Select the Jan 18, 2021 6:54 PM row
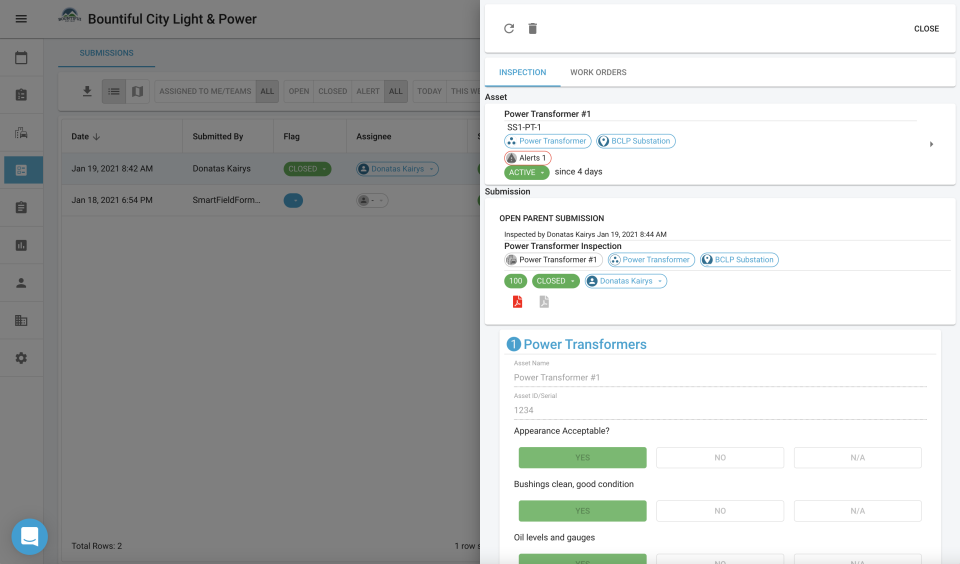Screen dimensions: 960x564 271,200
